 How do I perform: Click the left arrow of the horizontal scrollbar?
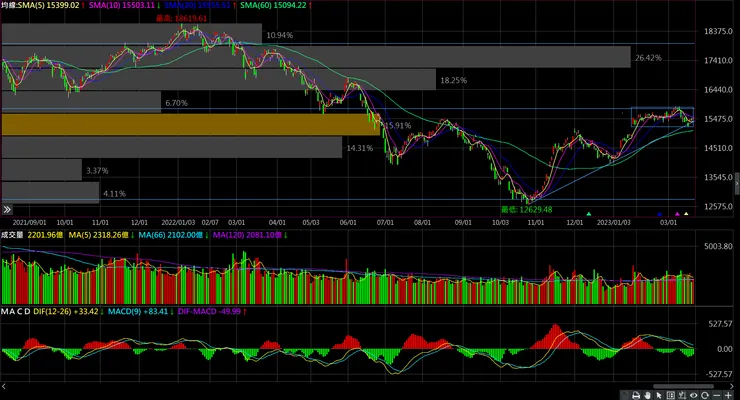pyautogui.click(x=4, y=386)
